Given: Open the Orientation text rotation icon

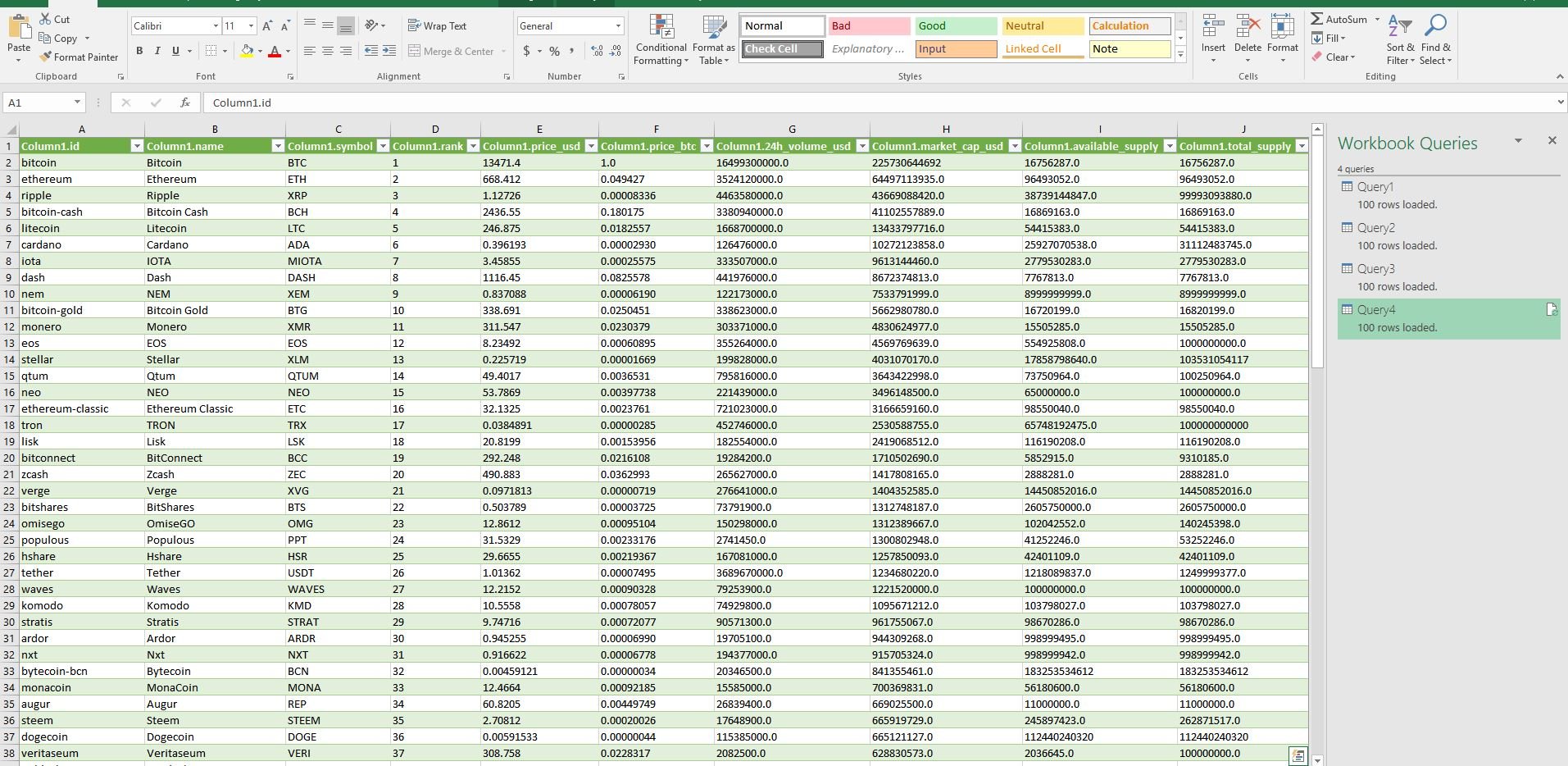Looking at the screenshot, I should 371,26.
